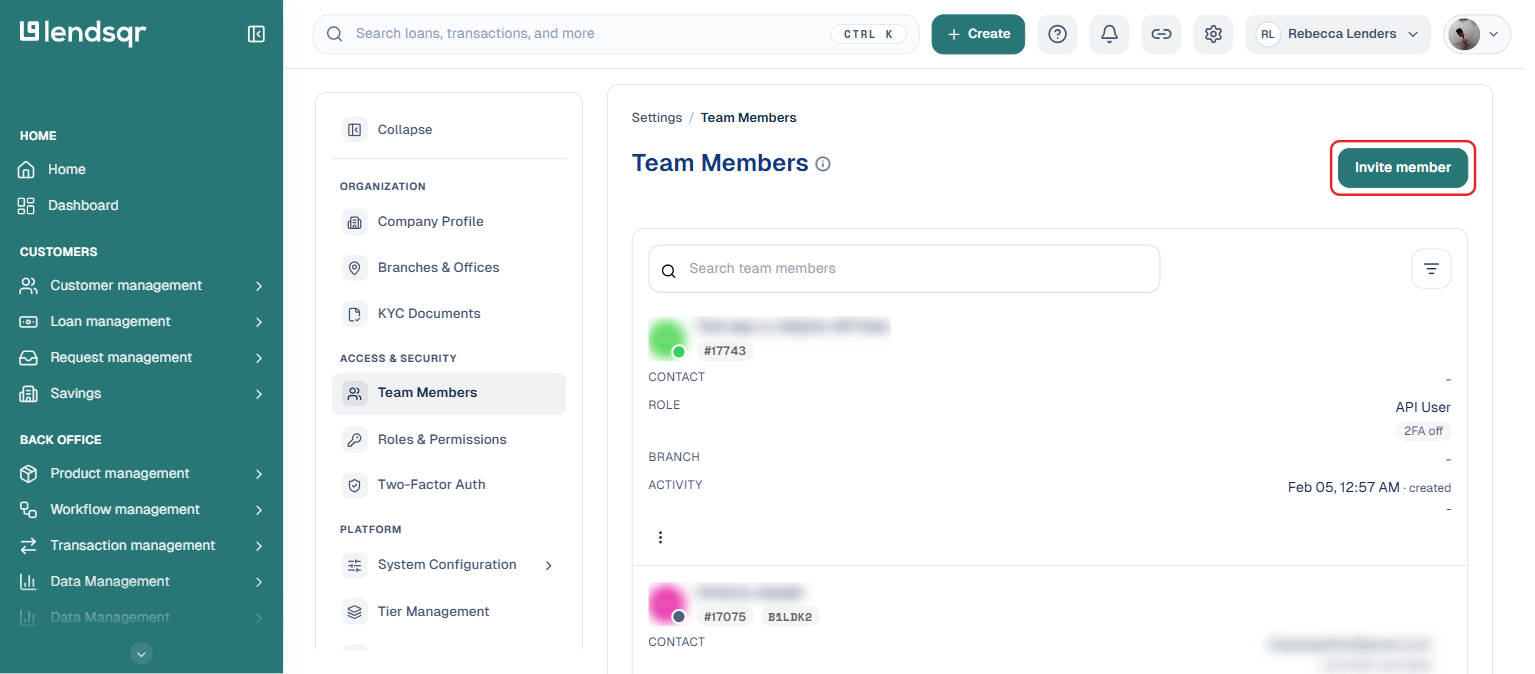Click the Request management inbox icon
The height and width of the screenshot is (674, 1535).
(29, 357)
